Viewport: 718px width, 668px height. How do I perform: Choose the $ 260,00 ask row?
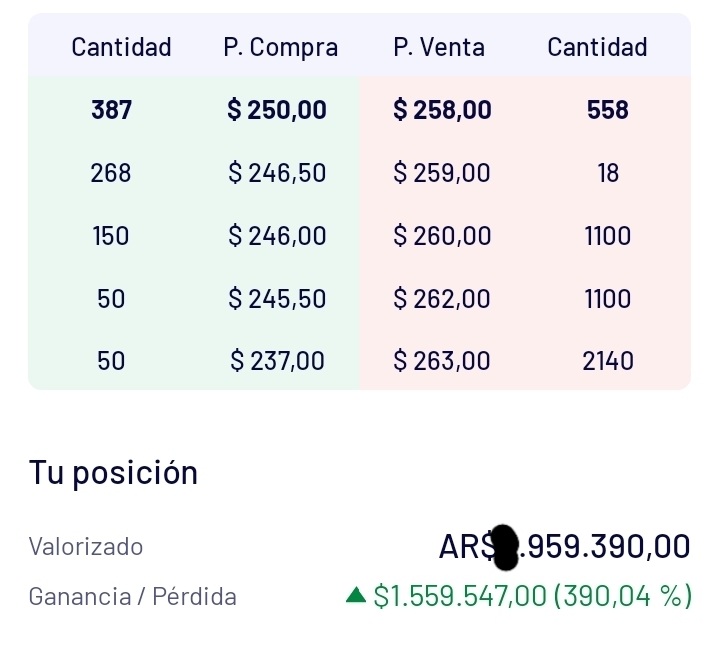(525, 236)
